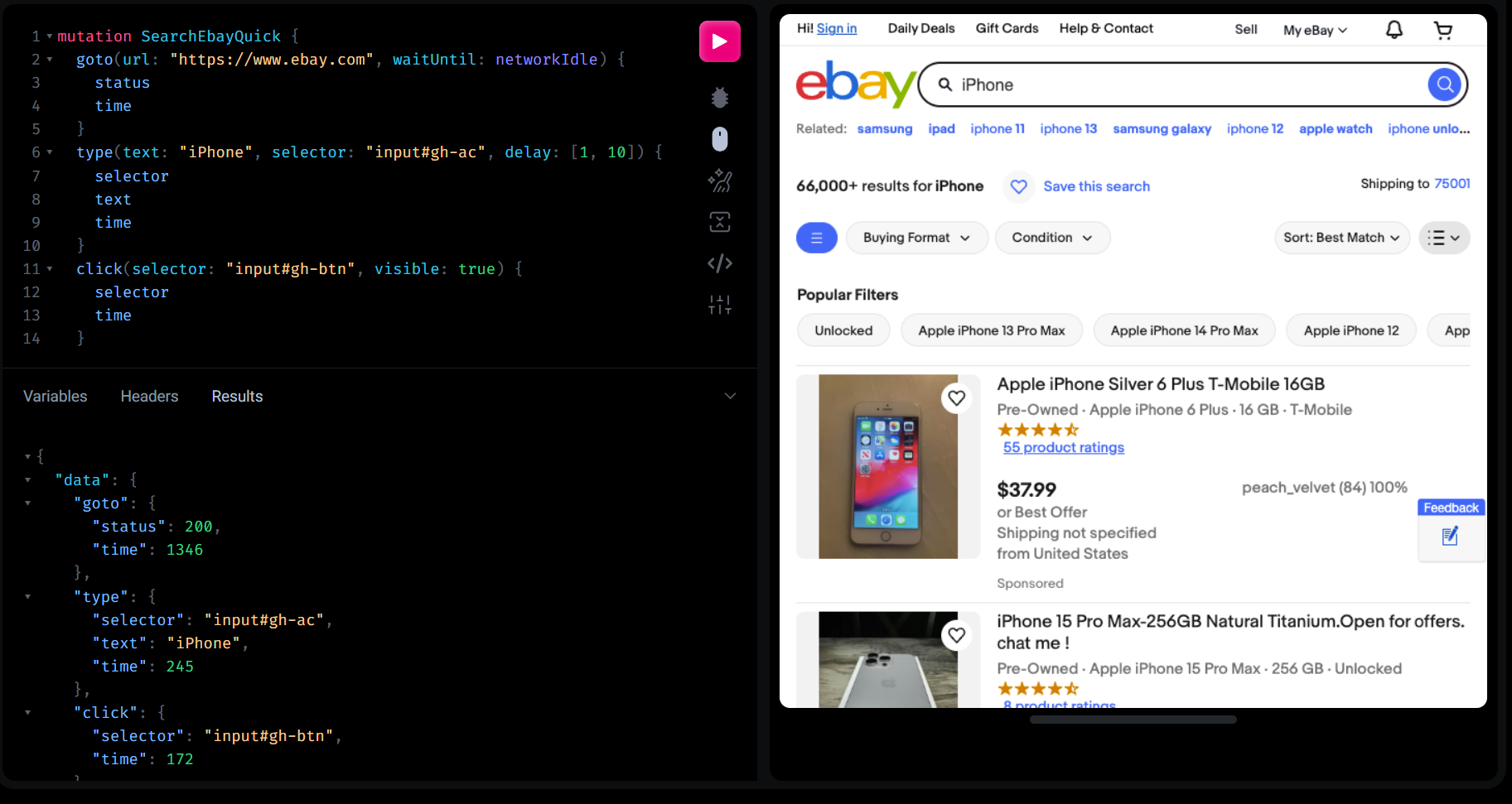Open the code export brackets icon
This screenshot has height=804, width=1512.
click(x=719, y=263)
